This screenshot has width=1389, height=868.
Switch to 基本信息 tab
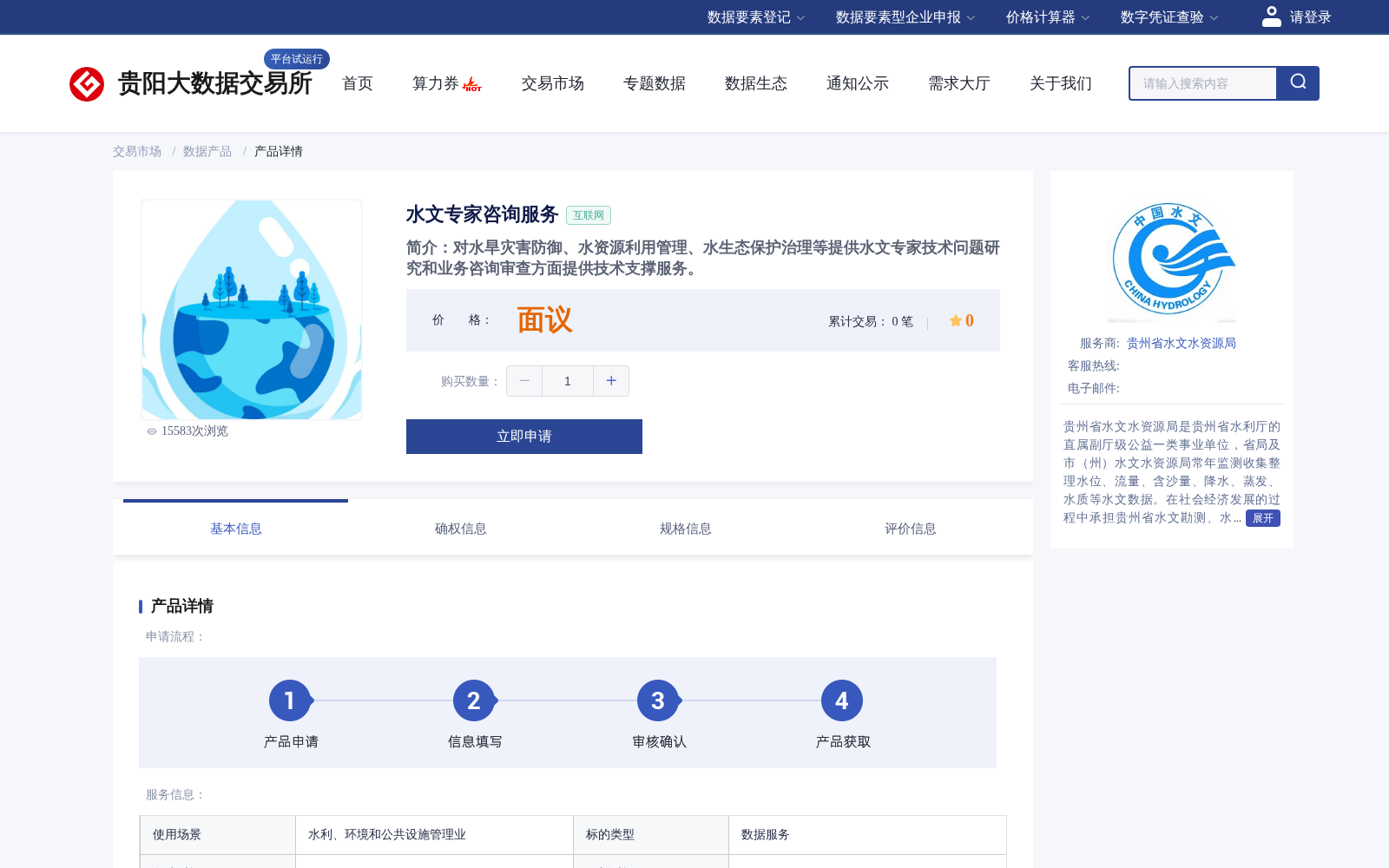tap(235, 529)
